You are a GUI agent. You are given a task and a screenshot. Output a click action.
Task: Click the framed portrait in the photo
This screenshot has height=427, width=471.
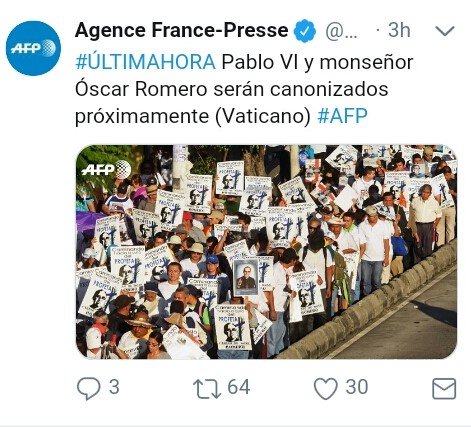[x=246, y=277]
